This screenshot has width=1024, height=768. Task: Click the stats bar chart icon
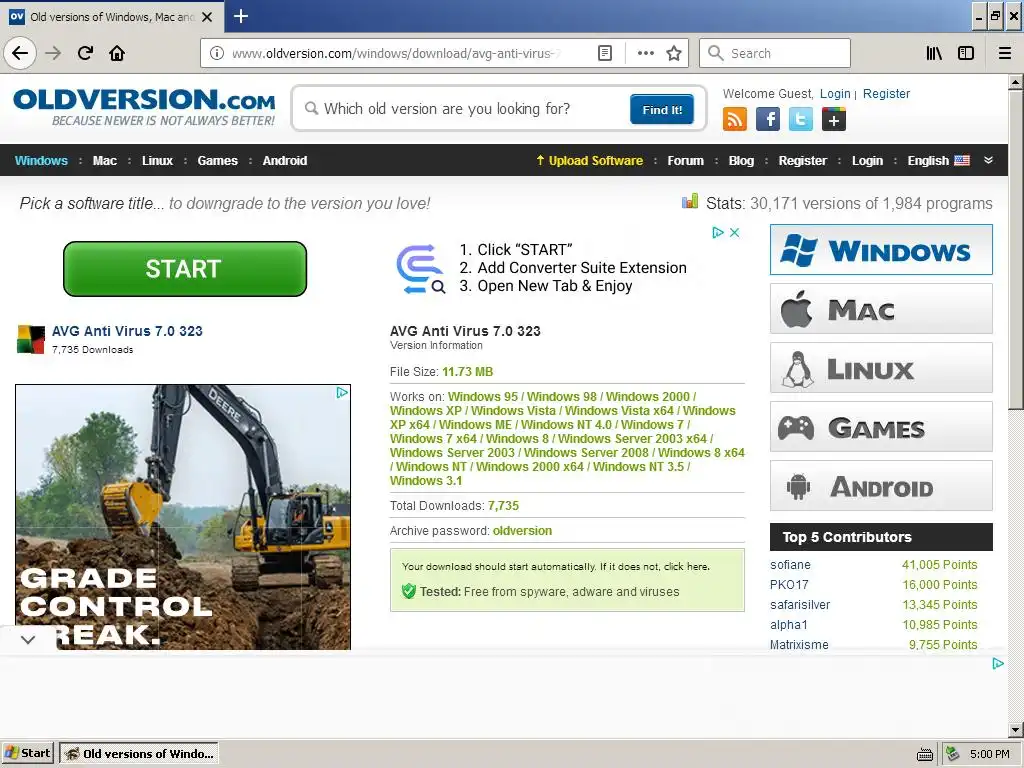click(690, 202)
